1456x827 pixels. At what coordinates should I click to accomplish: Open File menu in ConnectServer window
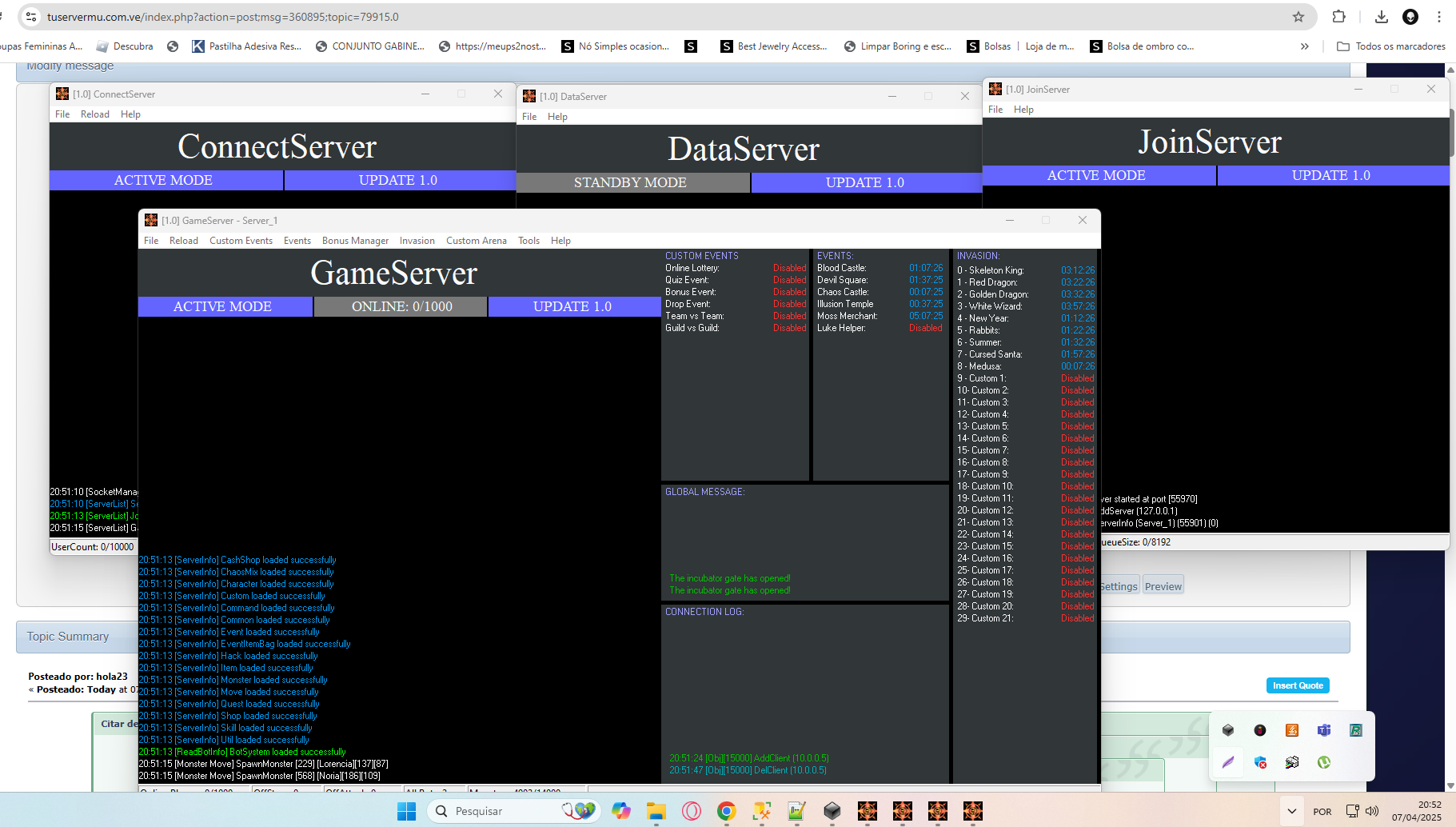(x=62, y=114)
